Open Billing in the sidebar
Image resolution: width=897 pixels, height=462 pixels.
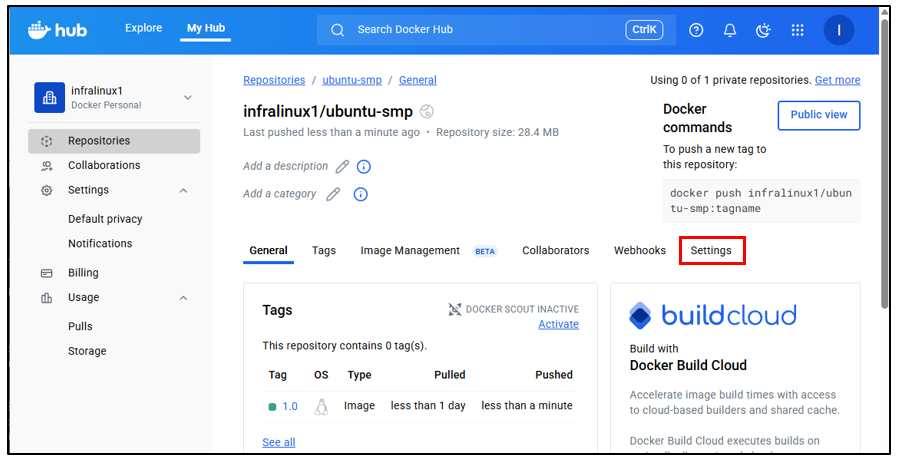[83, 273]
